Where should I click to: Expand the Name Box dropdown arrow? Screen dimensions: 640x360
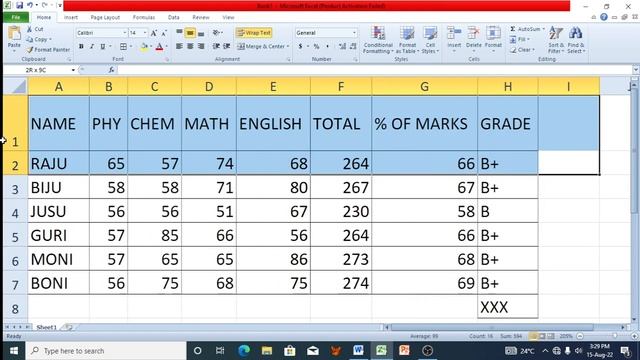coord(73,70)
